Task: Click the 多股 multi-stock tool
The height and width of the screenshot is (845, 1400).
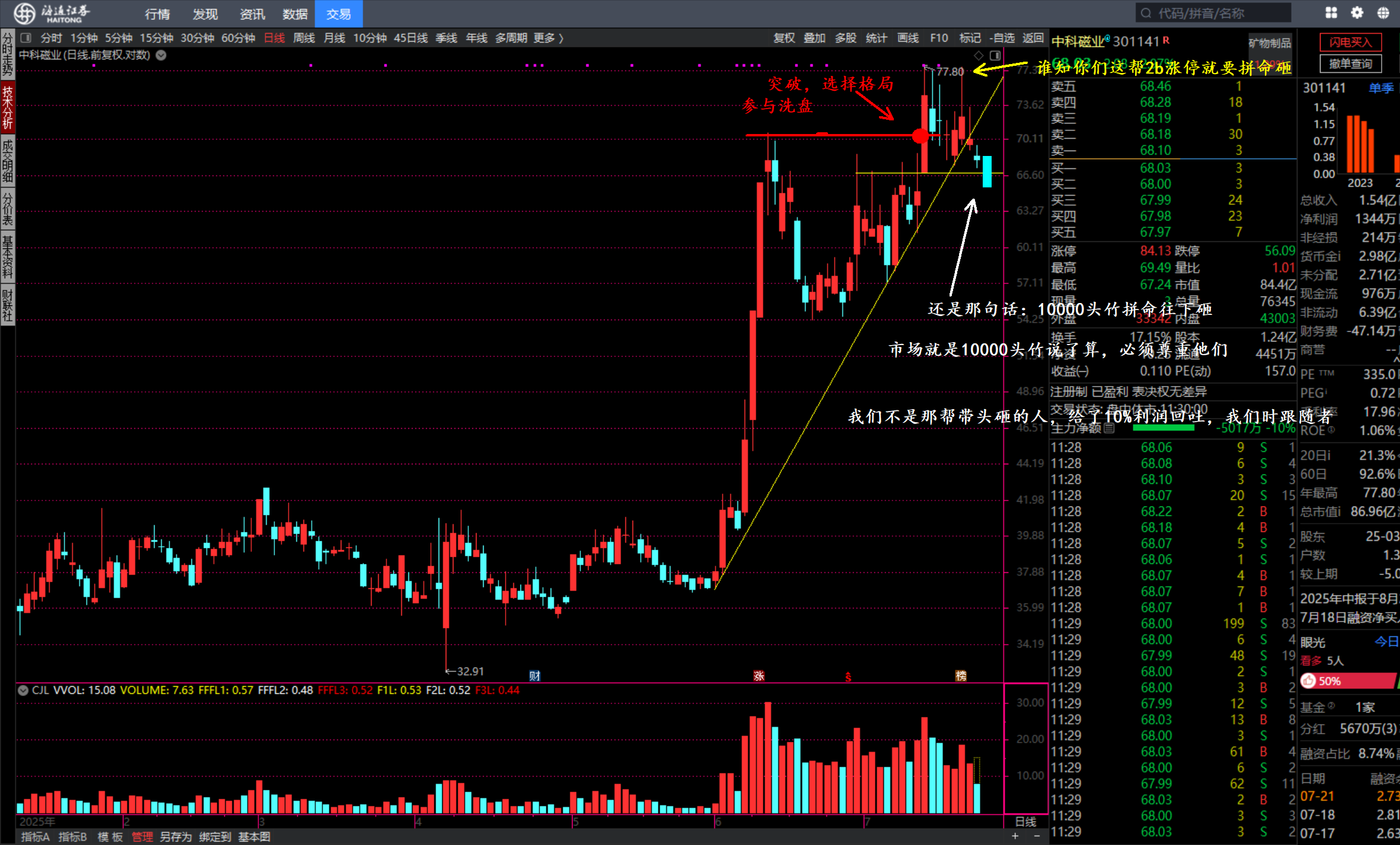Action: pyautogui.click(x=846, y=38)
